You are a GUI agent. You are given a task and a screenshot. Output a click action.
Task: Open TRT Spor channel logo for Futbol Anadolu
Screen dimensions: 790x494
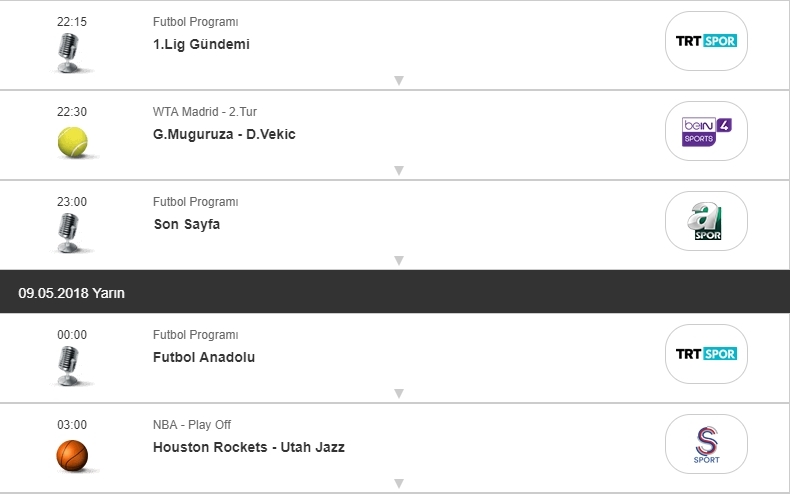click(706, 354)
